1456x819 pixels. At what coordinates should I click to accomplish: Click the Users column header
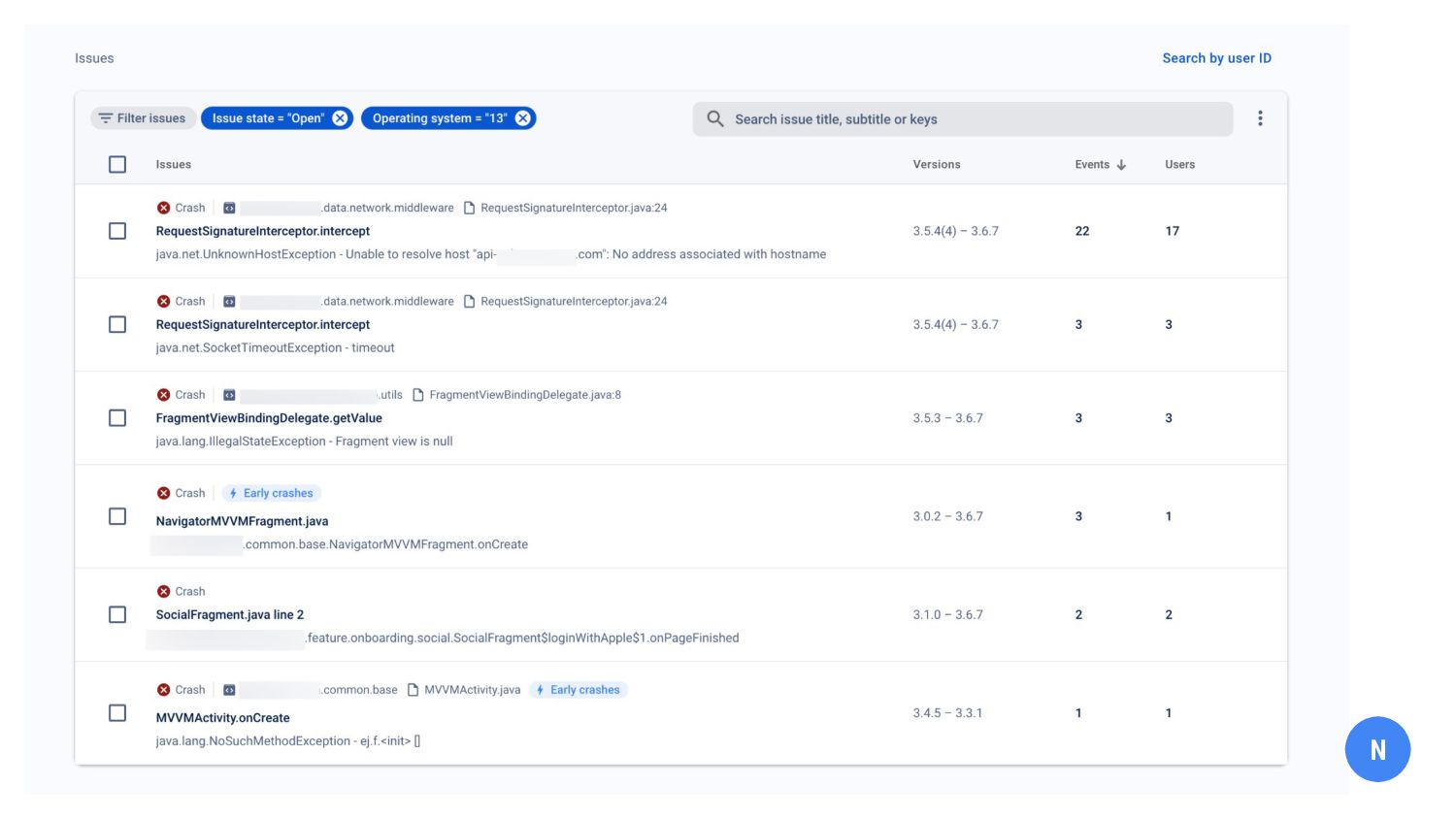(x=1179, y=165)
